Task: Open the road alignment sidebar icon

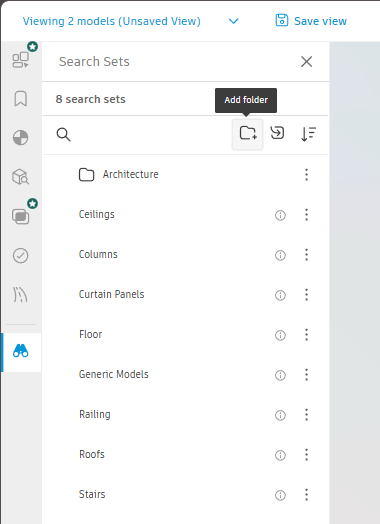Action: tap(21, 295)
